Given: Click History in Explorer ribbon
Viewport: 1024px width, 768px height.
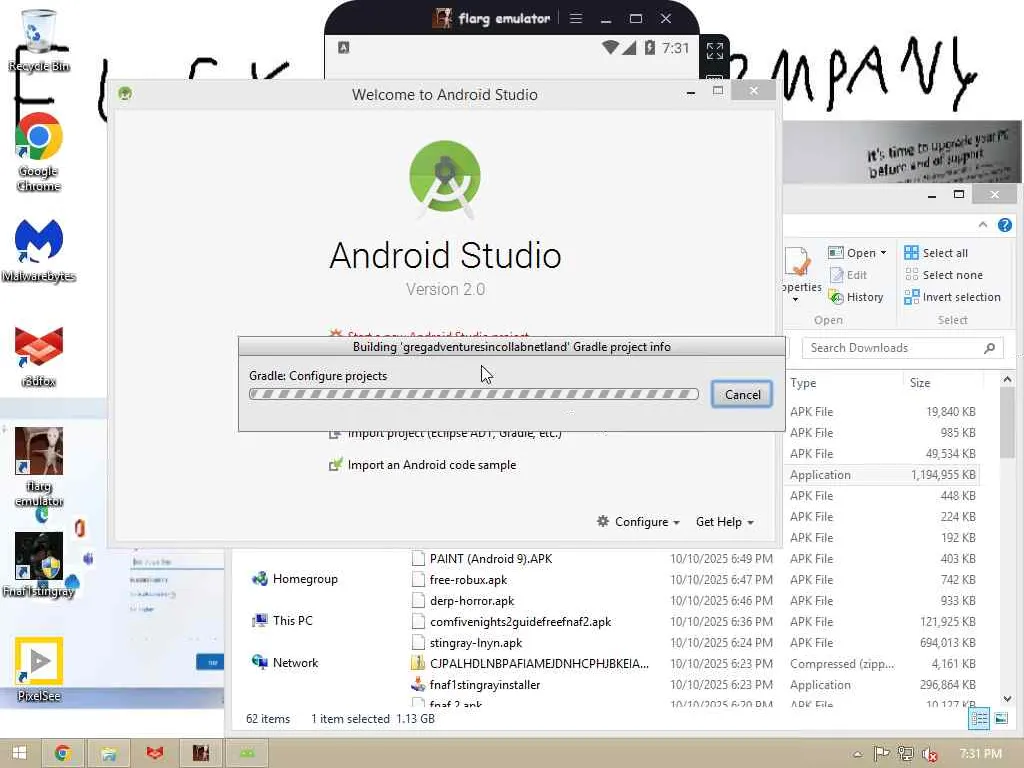Looking at the screenshot, I should [856, 297].
